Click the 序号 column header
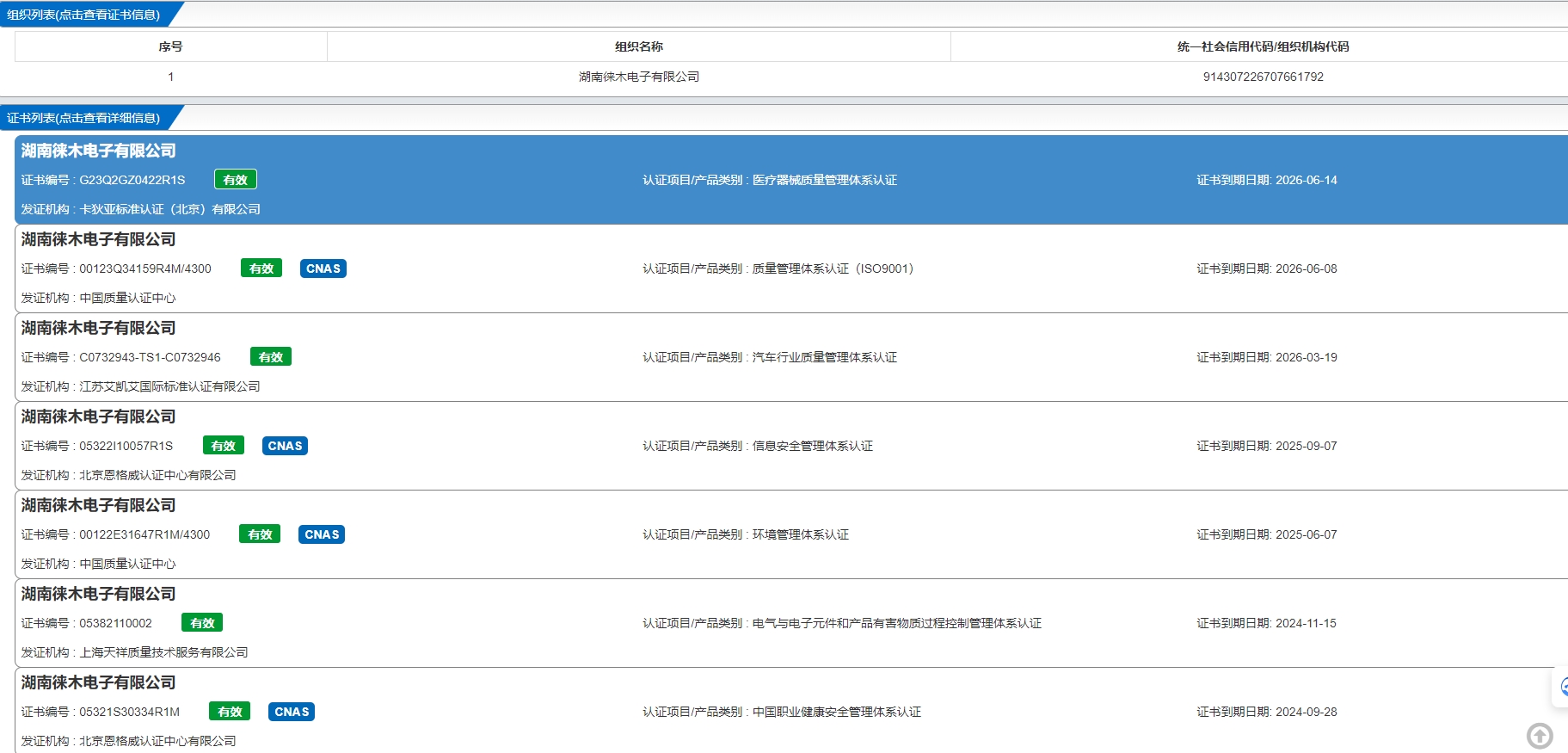 [x=170, y=46]
